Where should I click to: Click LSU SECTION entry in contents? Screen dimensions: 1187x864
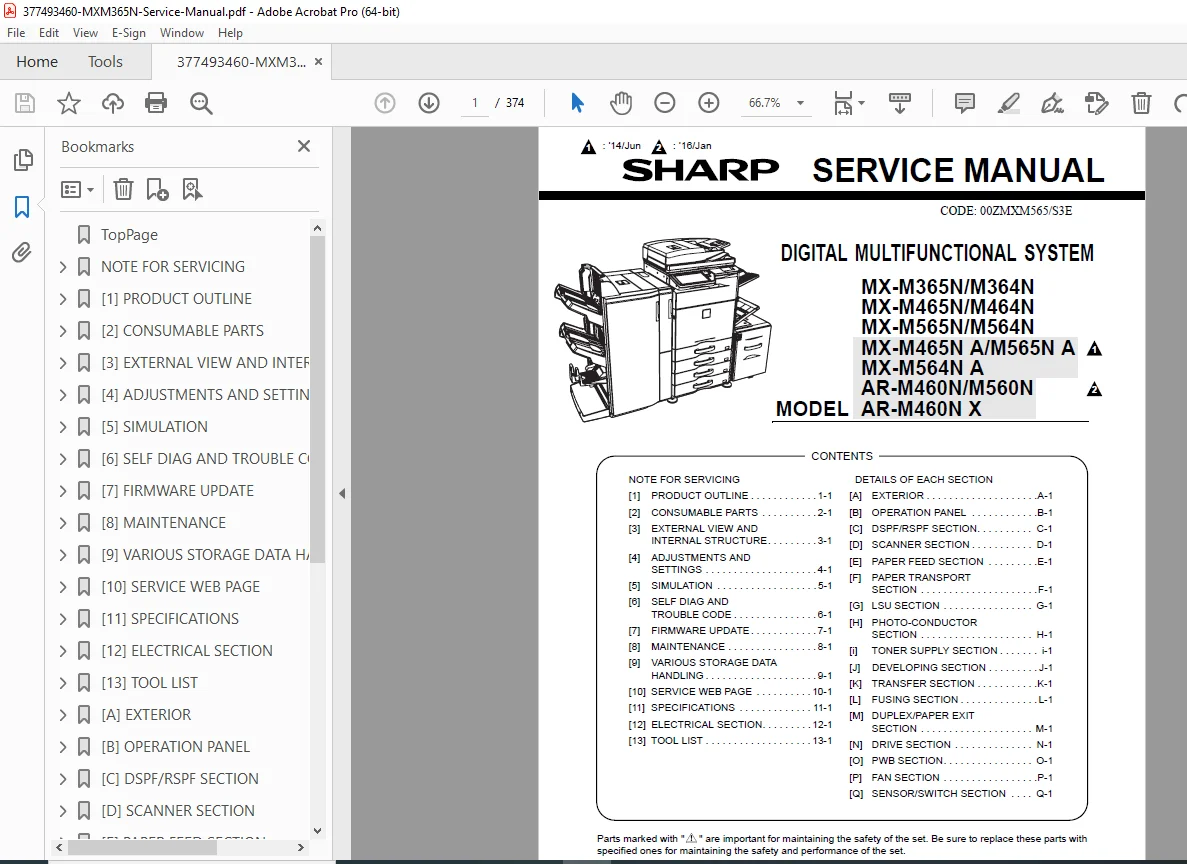pos(950,606)
